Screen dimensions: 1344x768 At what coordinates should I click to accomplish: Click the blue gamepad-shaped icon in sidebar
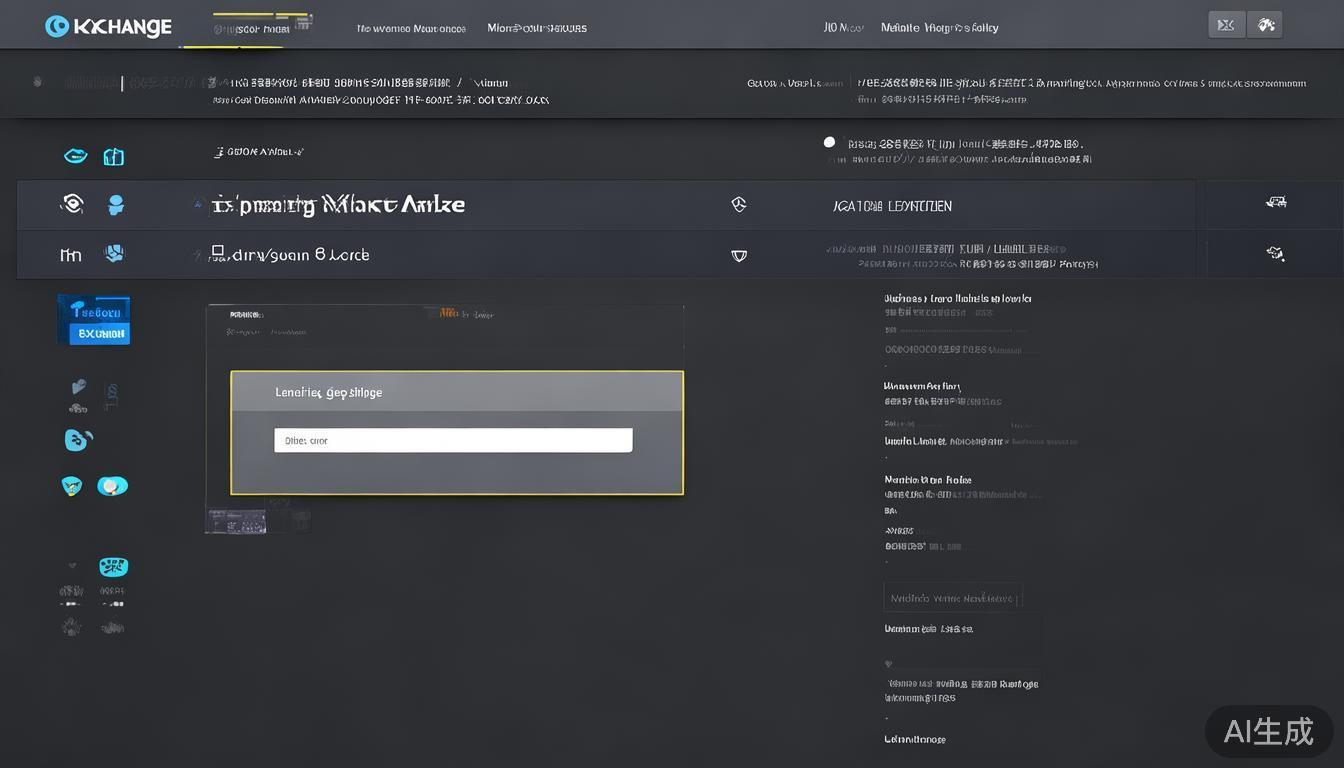pyautogui.click(x=113, y=567)
